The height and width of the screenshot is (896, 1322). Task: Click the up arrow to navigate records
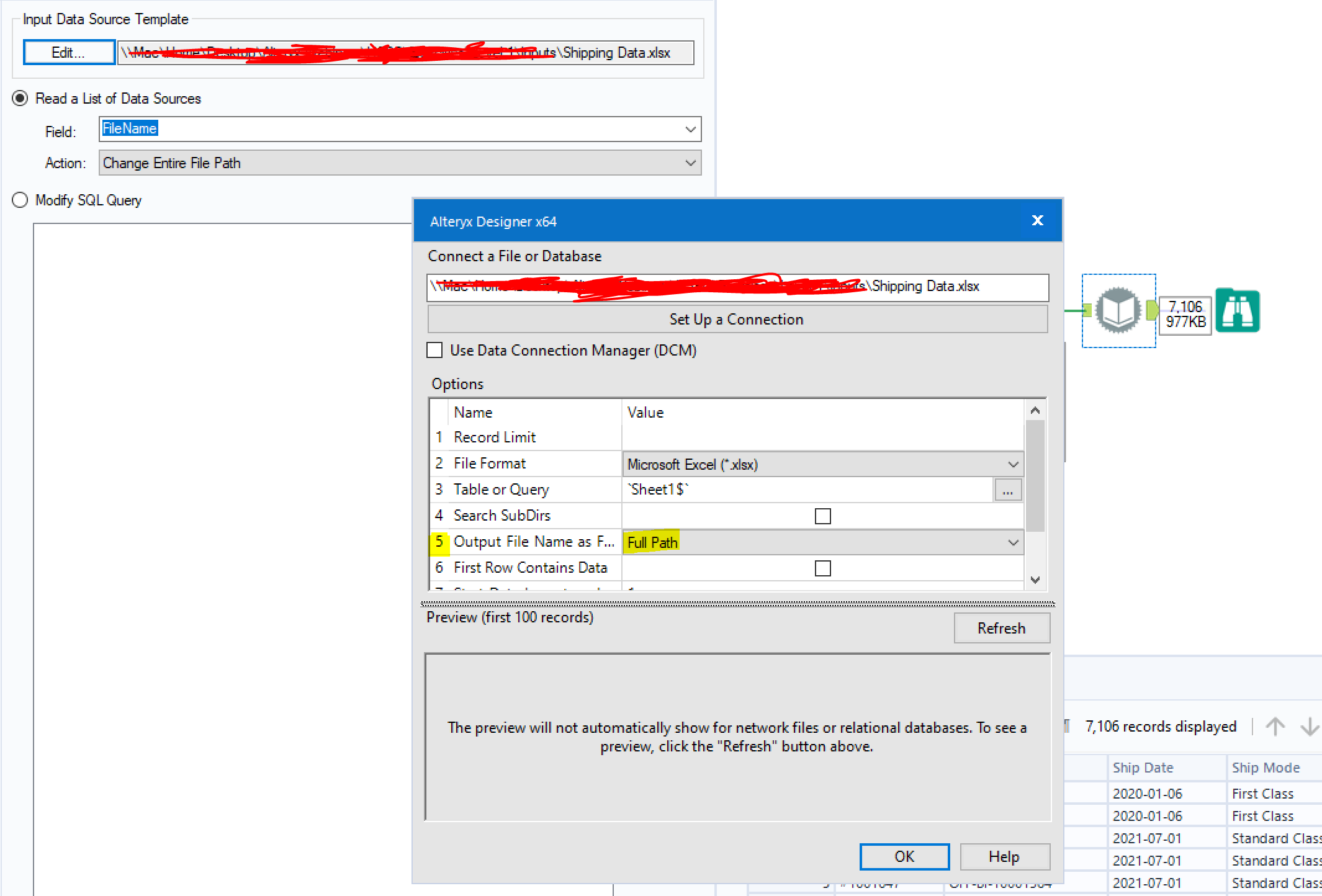pyautogui.click(x=1275, y=726)
